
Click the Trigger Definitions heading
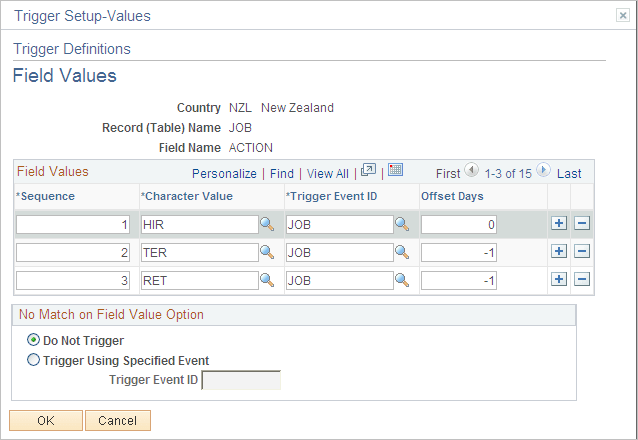(x=72, y=49)
